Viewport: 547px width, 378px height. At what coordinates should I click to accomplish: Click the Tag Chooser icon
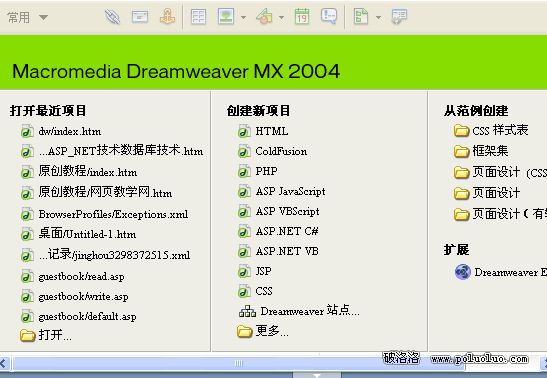tap(399, 16)
